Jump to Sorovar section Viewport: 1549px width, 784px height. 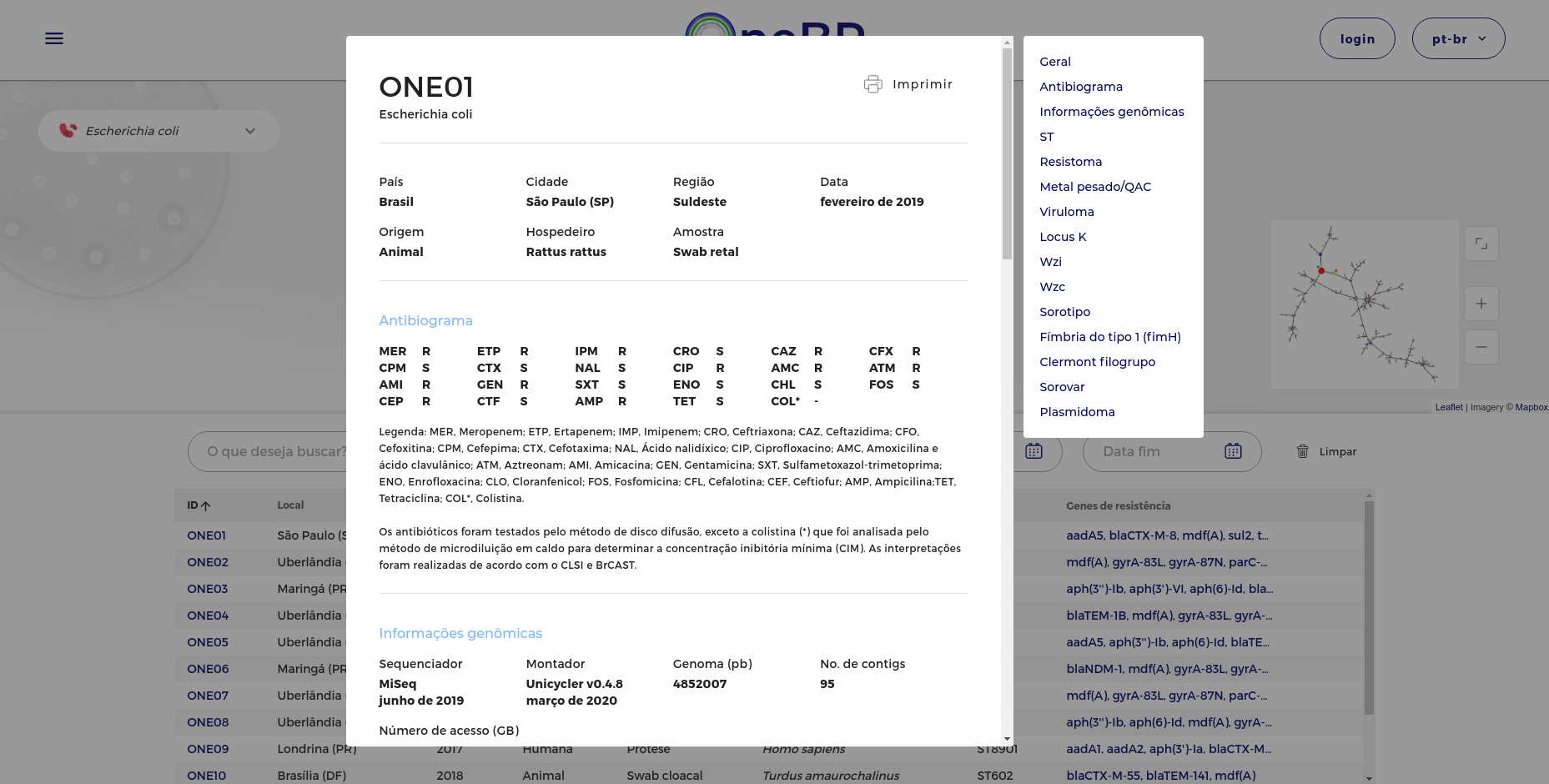pyautogui.click(x=1062, y=387)
